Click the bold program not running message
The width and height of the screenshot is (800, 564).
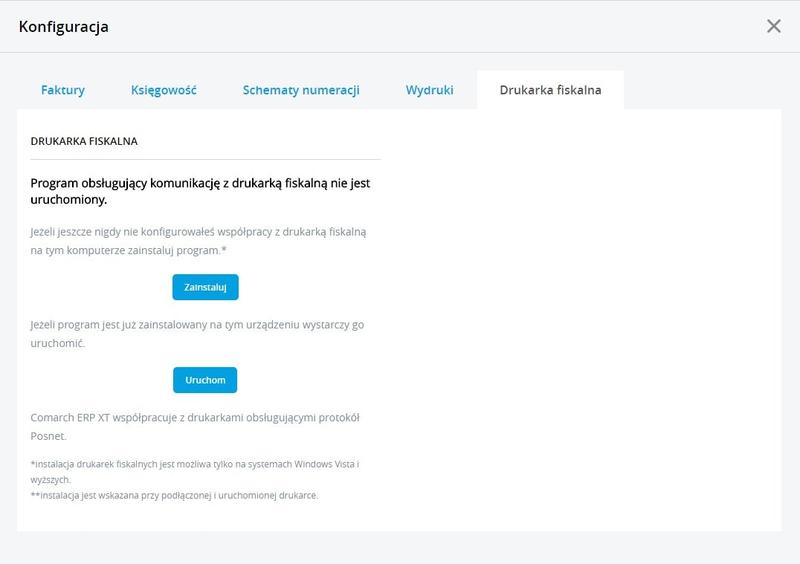click(x=200, y=191)
